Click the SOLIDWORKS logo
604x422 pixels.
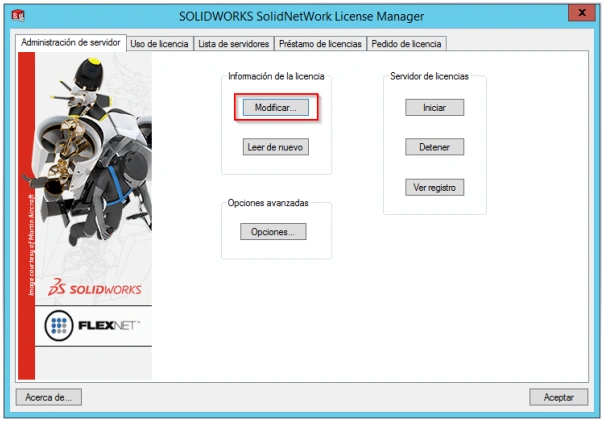(95, 288)
